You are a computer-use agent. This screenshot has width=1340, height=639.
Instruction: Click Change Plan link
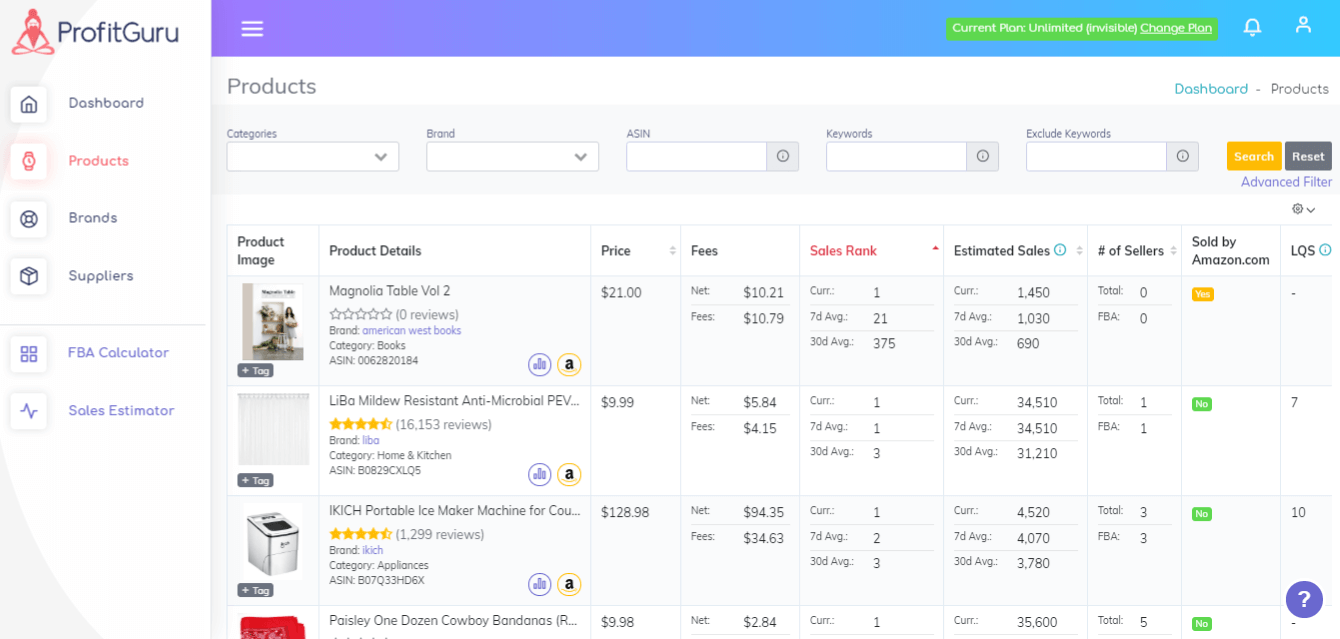click(1176, 28)
